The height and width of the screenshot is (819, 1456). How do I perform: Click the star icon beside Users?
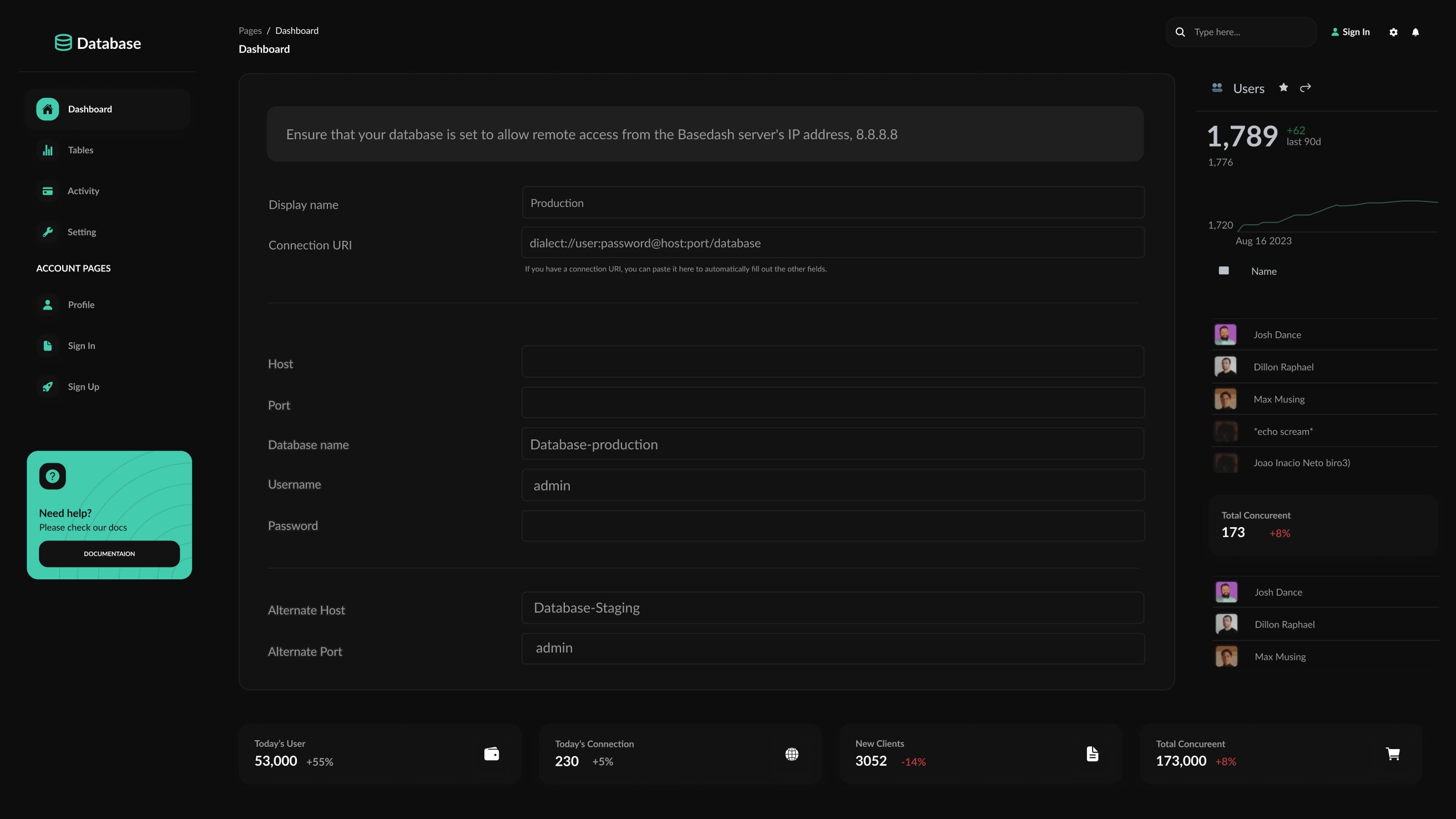pyautogui.click(x=1283, y=88)
